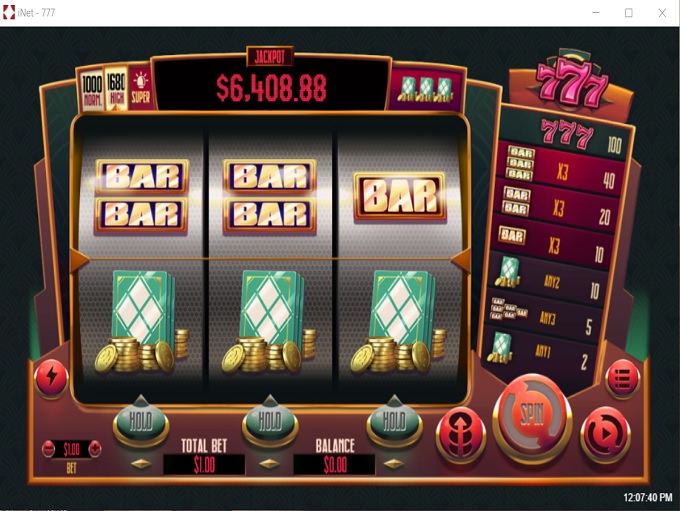Hit the big orange SPIN button
The height and width of the screenshot is (511, 680).
(532, 417)
